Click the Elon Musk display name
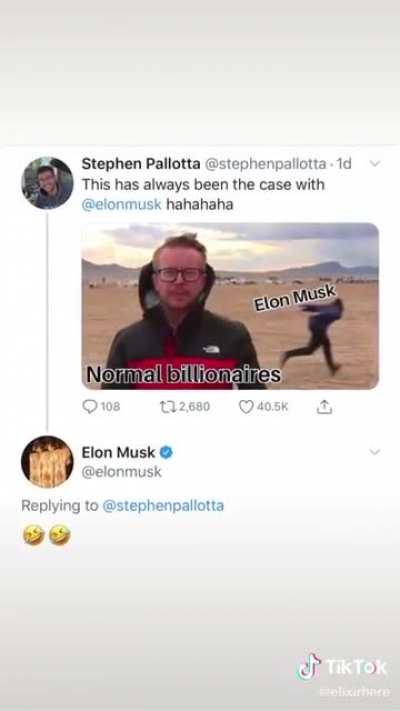Screen dimensions: 400x711 [x=118, y=452]
